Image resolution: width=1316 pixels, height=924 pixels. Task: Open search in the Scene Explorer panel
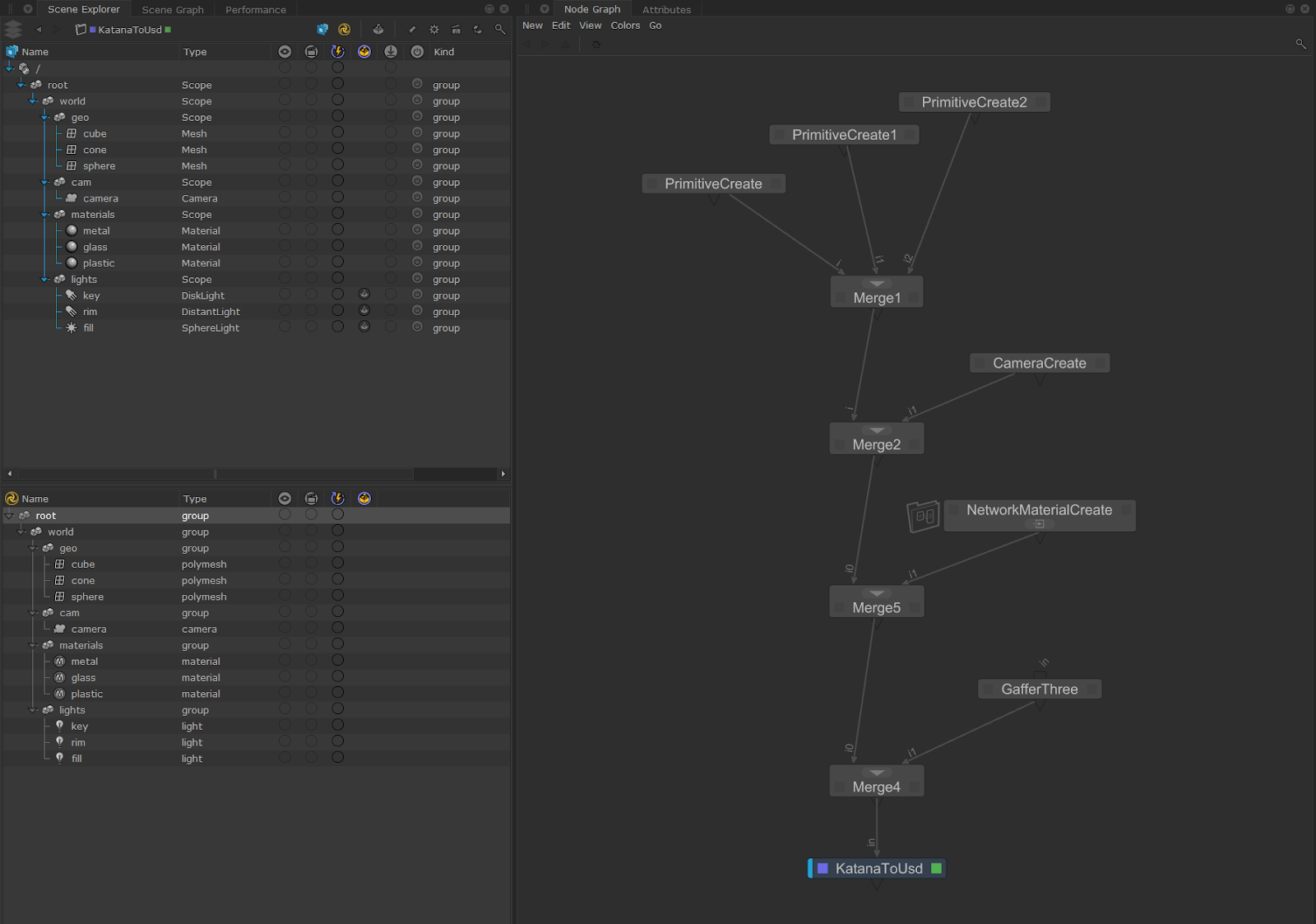pyautogui.click(x=499, y=30)
